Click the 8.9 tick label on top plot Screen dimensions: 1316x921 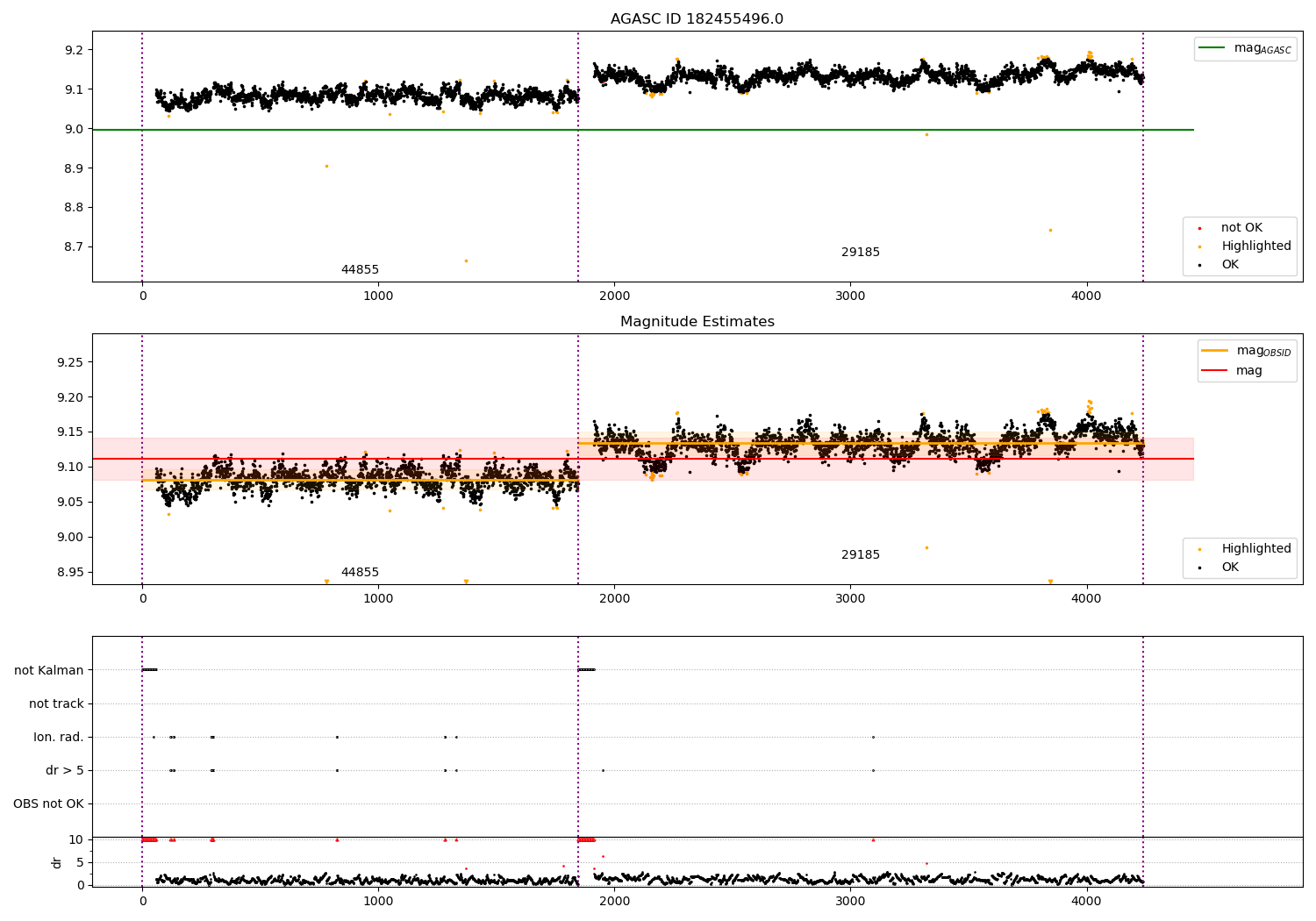click(x=74, y=168)
